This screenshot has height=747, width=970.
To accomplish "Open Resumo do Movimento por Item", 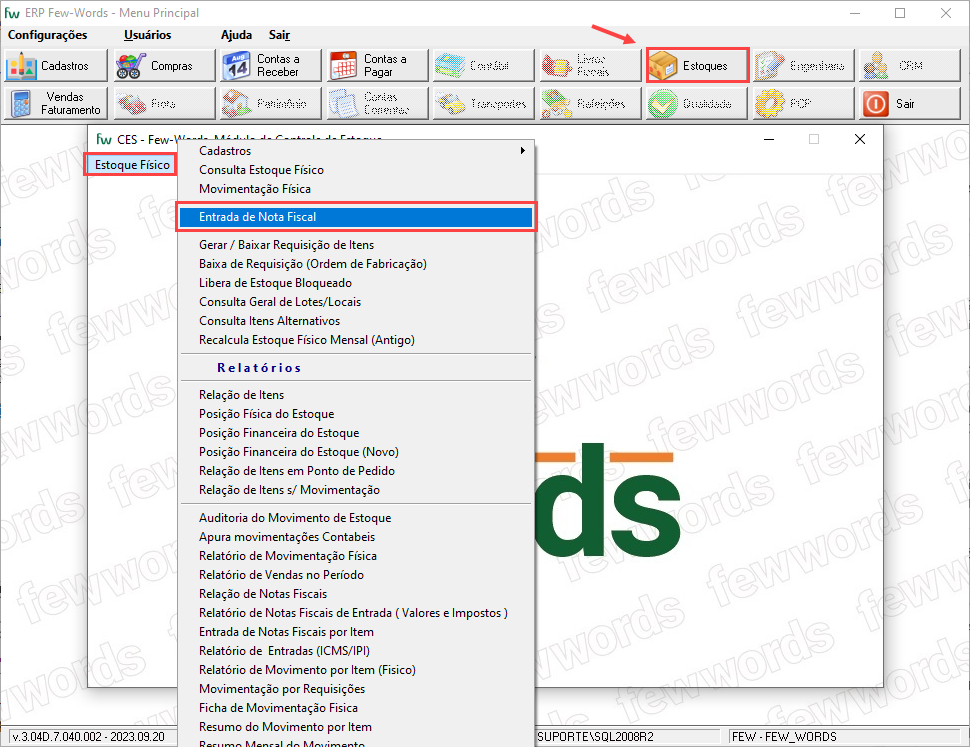I will tap(356, 727).
